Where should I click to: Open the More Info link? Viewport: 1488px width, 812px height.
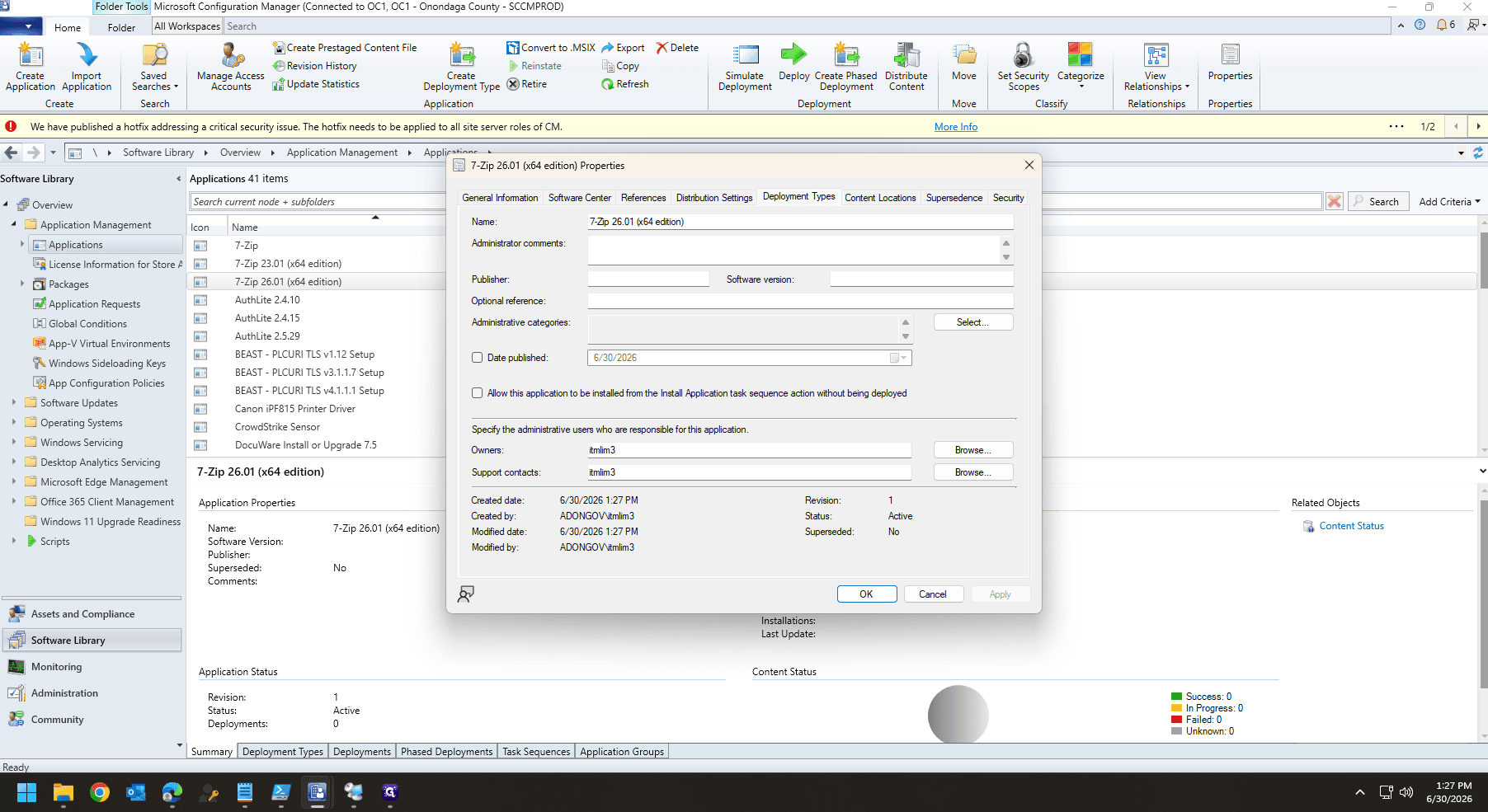(956, 127)
